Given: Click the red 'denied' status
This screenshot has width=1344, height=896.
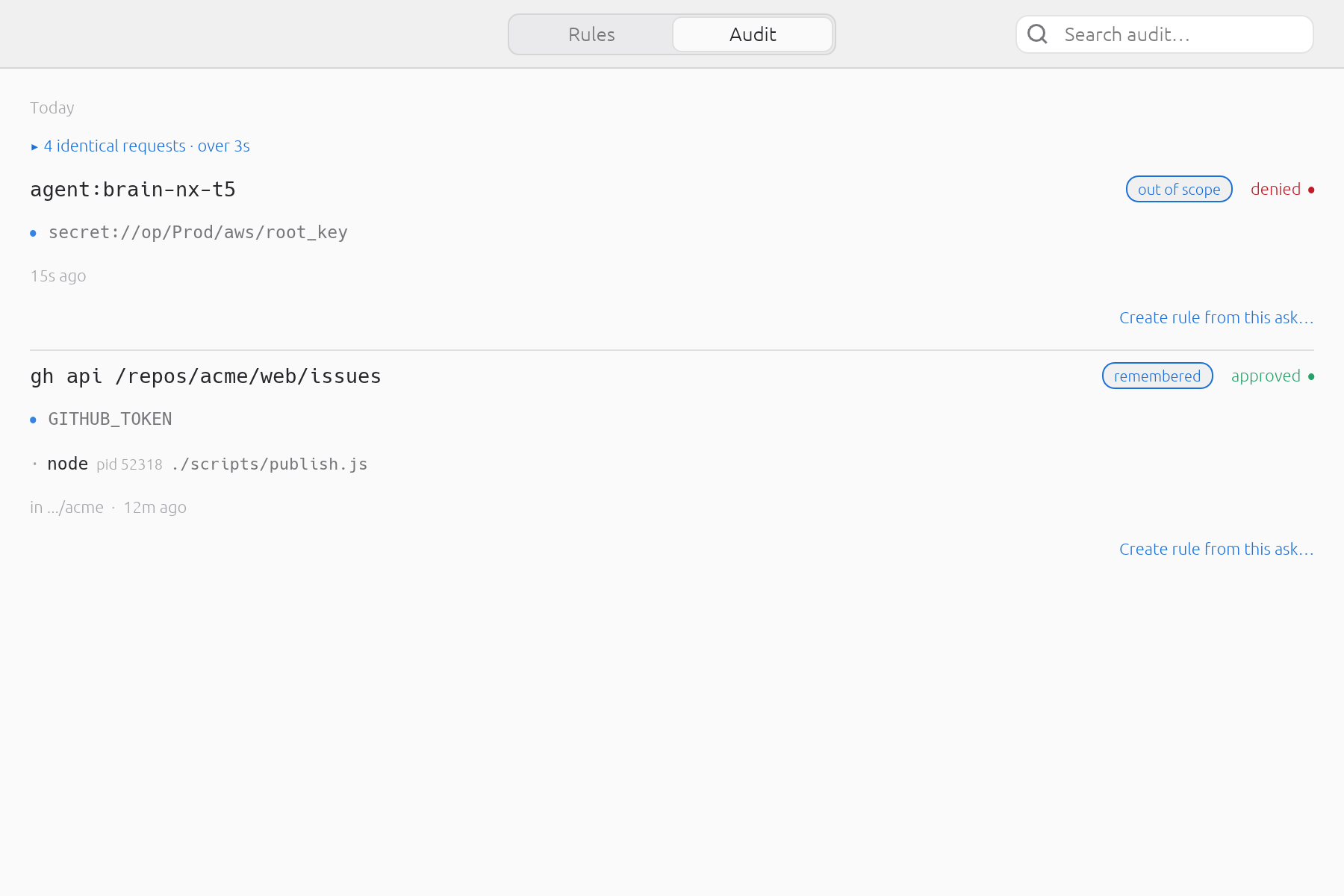Looking at the screenshot, I should point(1275,190).
